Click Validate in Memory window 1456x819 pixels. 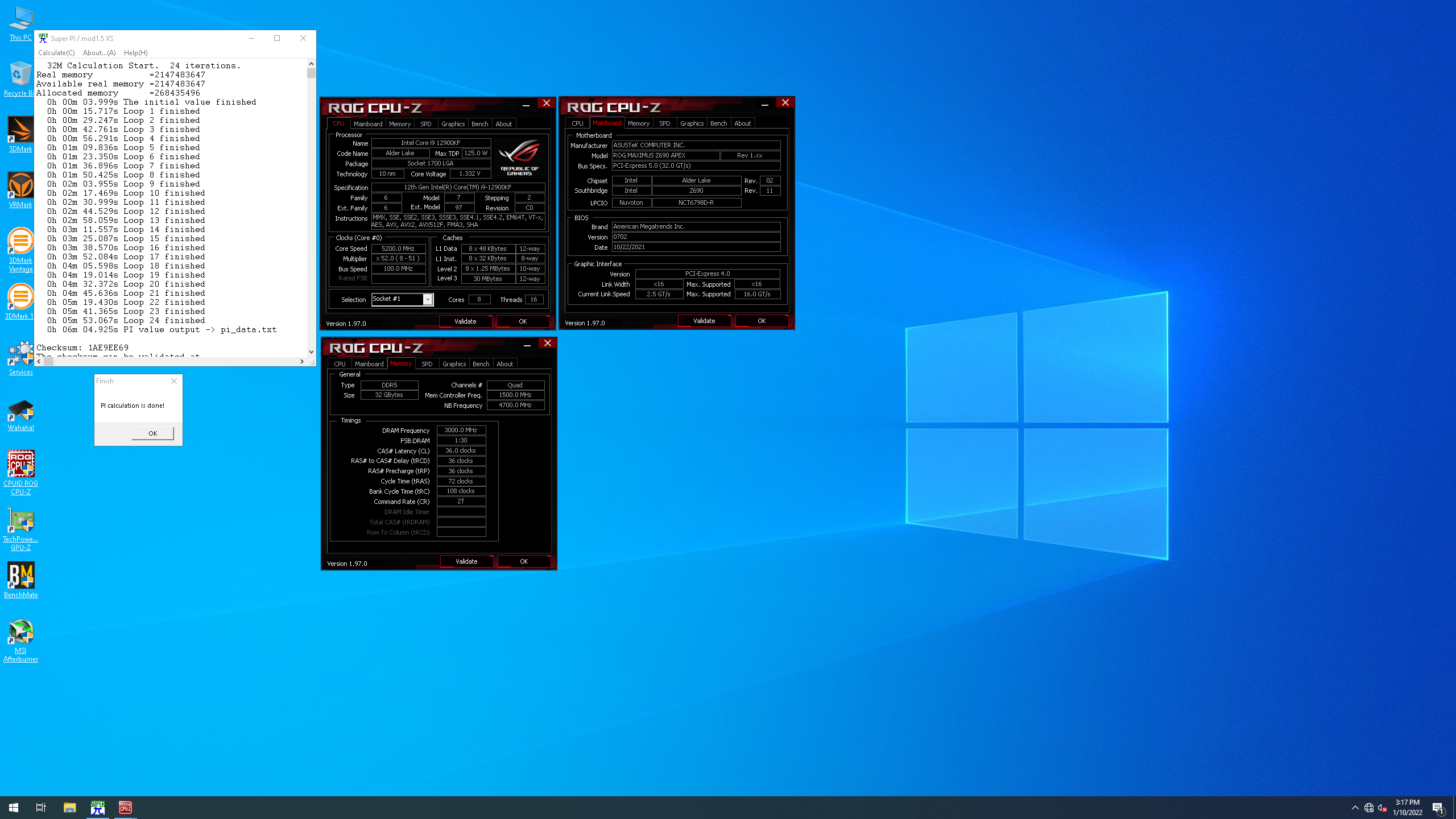point(467,561)
